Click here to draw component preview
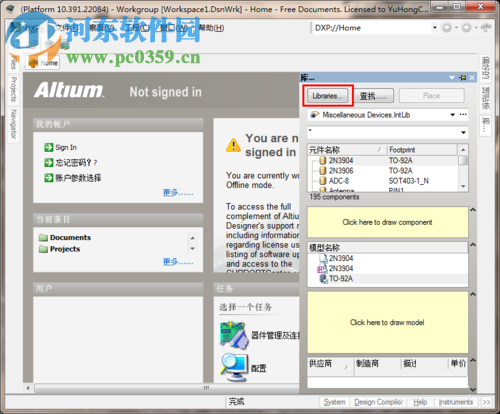The image size is (500, 414). pos(387,222)
